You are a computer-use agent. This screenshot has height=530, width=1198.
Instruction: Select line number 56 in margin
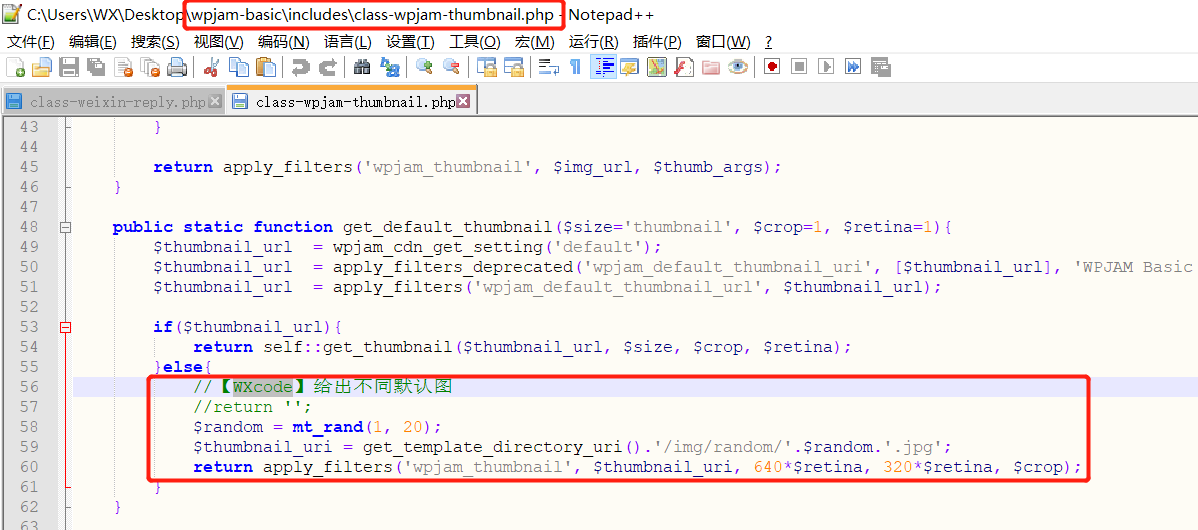[28, 386]
